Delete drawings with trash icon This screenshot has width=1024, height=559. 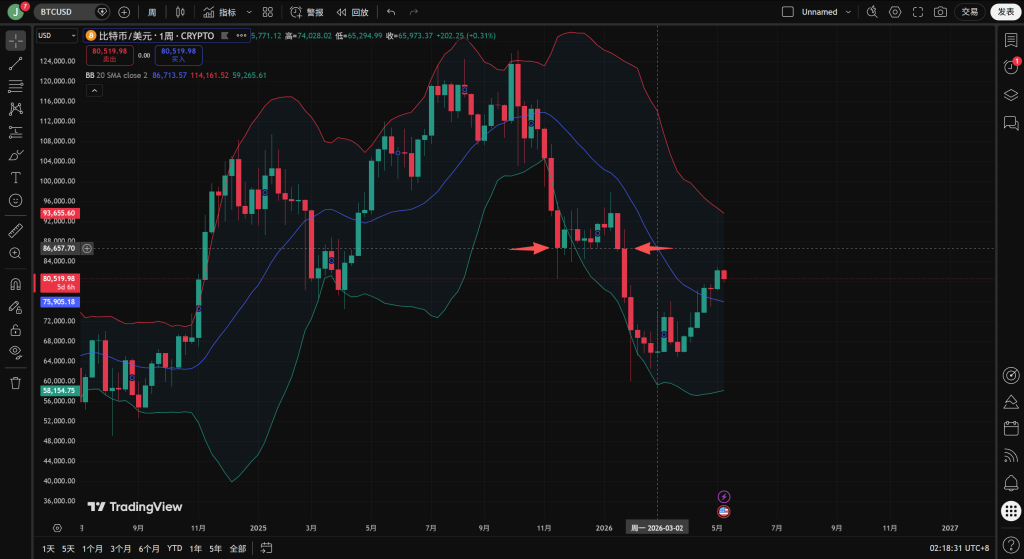click(16, 383)
